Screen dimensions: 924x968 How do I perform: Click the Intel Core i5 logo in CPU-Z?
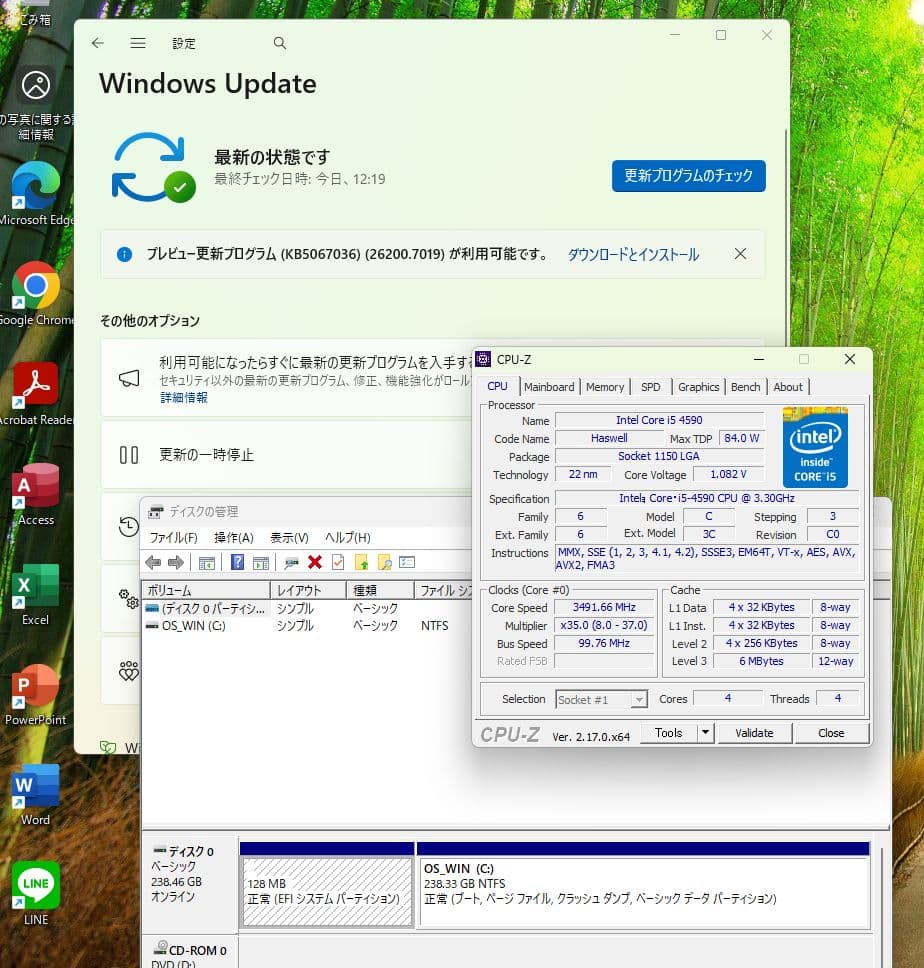815,447
